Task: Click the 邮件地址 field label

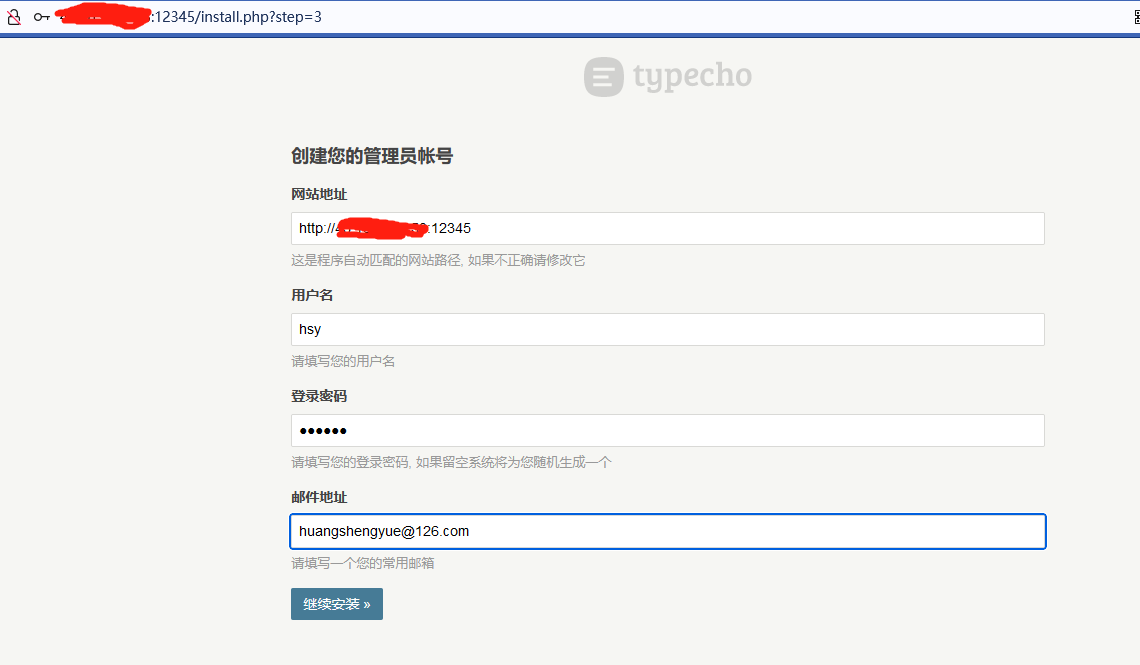Action: point(319,497)
